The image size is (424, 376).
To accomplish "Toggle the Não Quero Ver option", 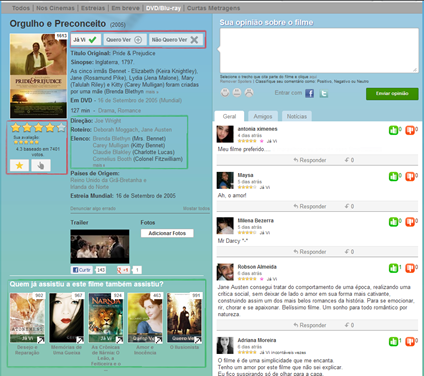I will (175, 40).
